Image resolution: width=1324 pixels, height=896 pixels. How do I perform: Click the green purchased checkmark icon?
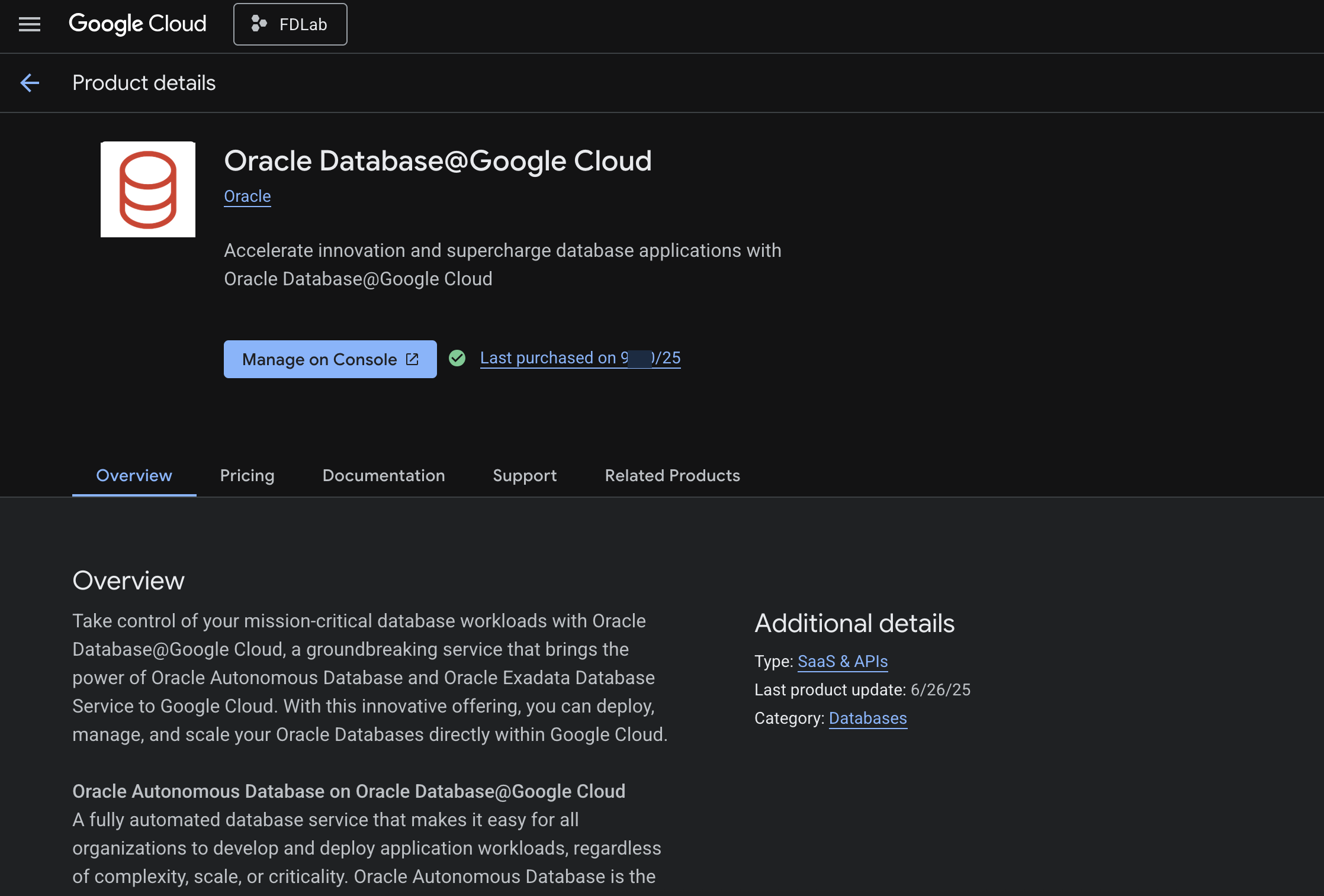coord(457,358)
